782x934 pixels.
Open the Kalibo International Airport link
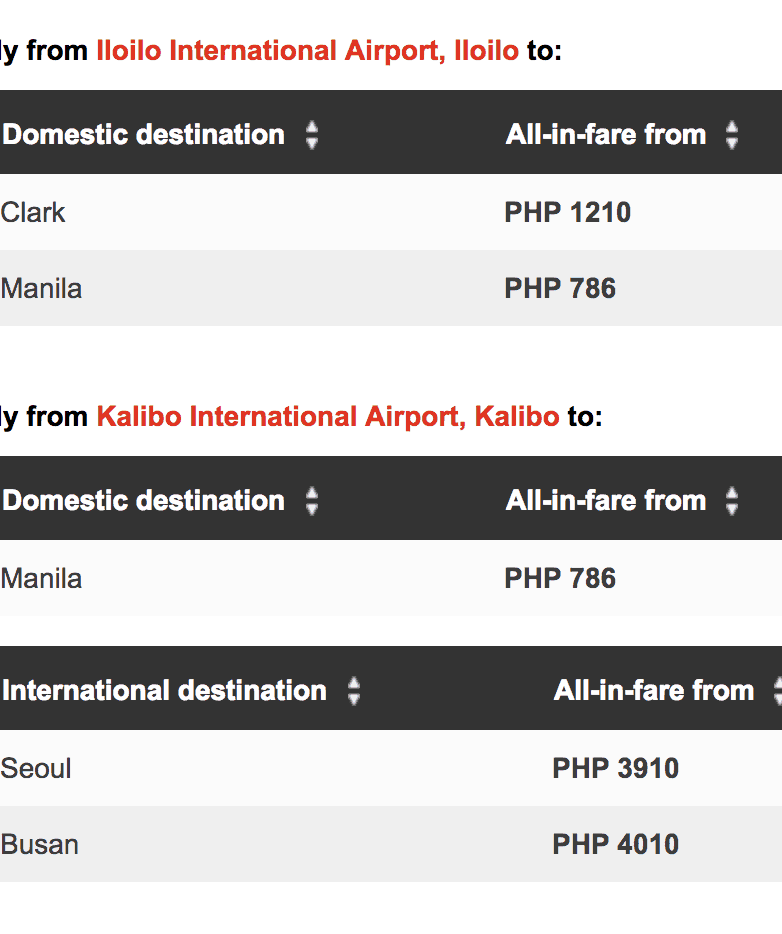click(x=327, y=416)
